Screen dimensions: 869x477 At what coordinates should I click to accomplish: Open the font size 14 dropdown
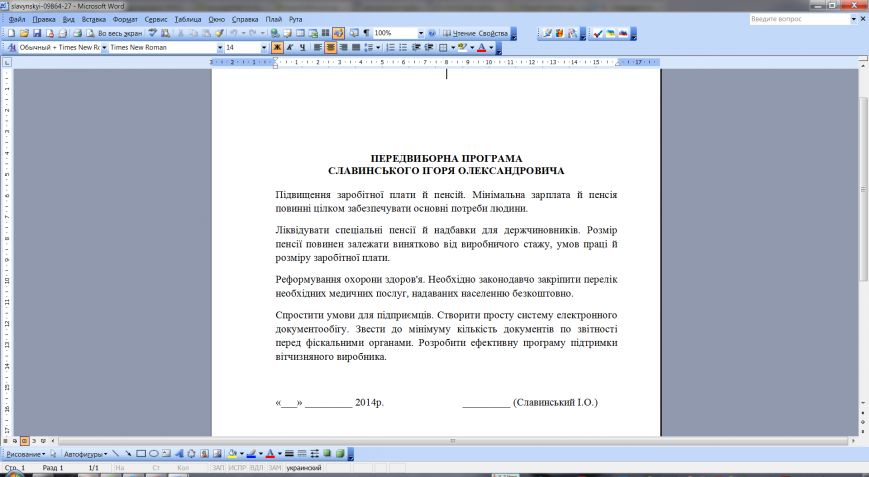(x=264, y=48)
